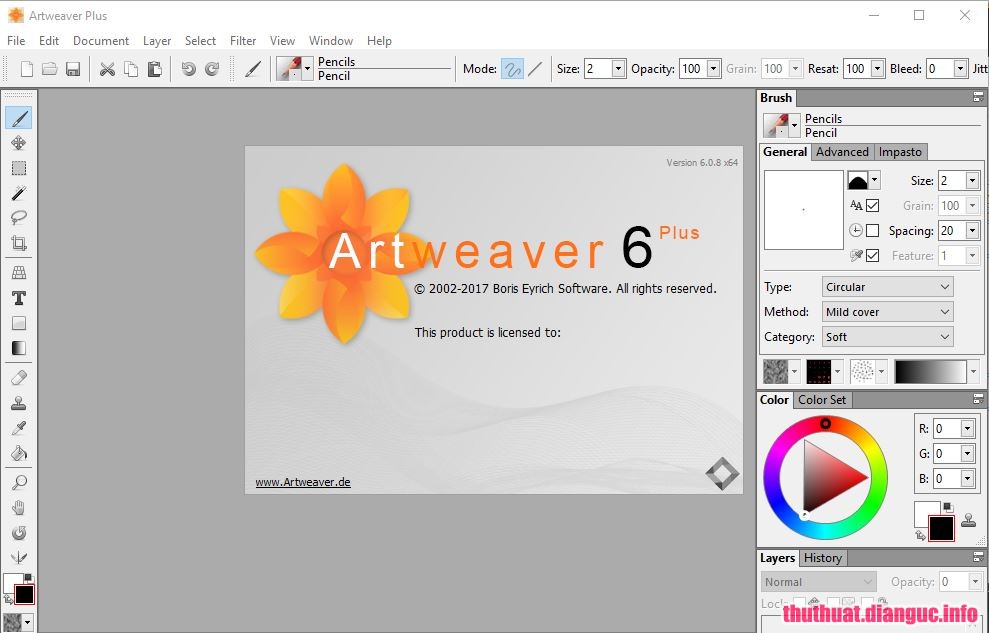This screenshot has width=989, height=633.
Task: Select the Rotate Canvas tool
Action: point(19,533)
